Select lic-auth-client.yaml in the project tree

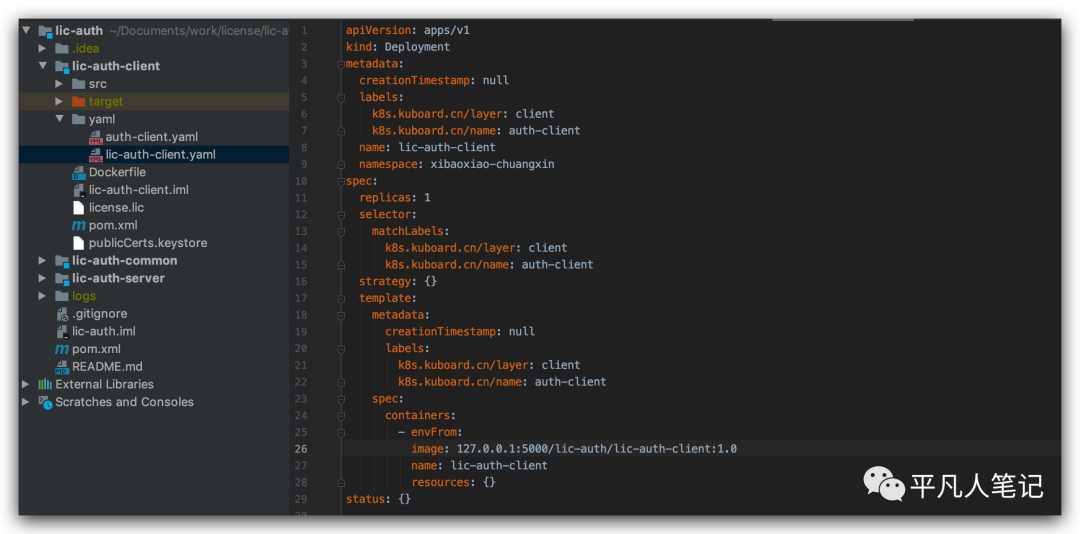[160, 155]
